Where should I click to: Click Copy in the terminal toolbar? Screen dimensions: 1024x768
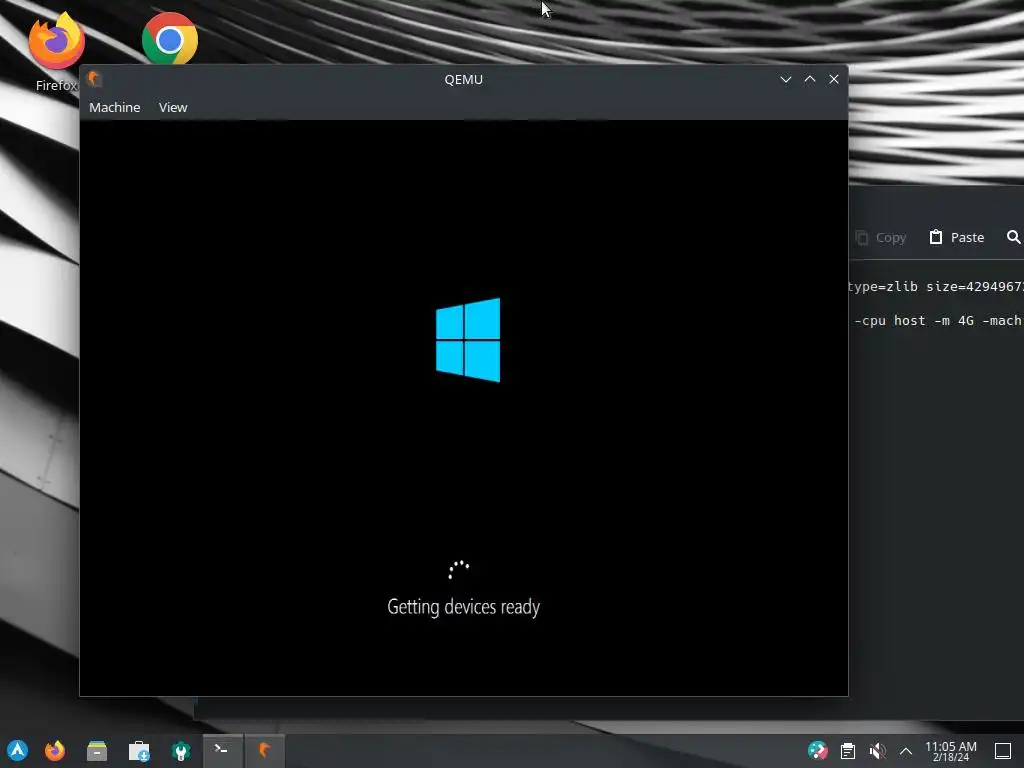[881, 237]
